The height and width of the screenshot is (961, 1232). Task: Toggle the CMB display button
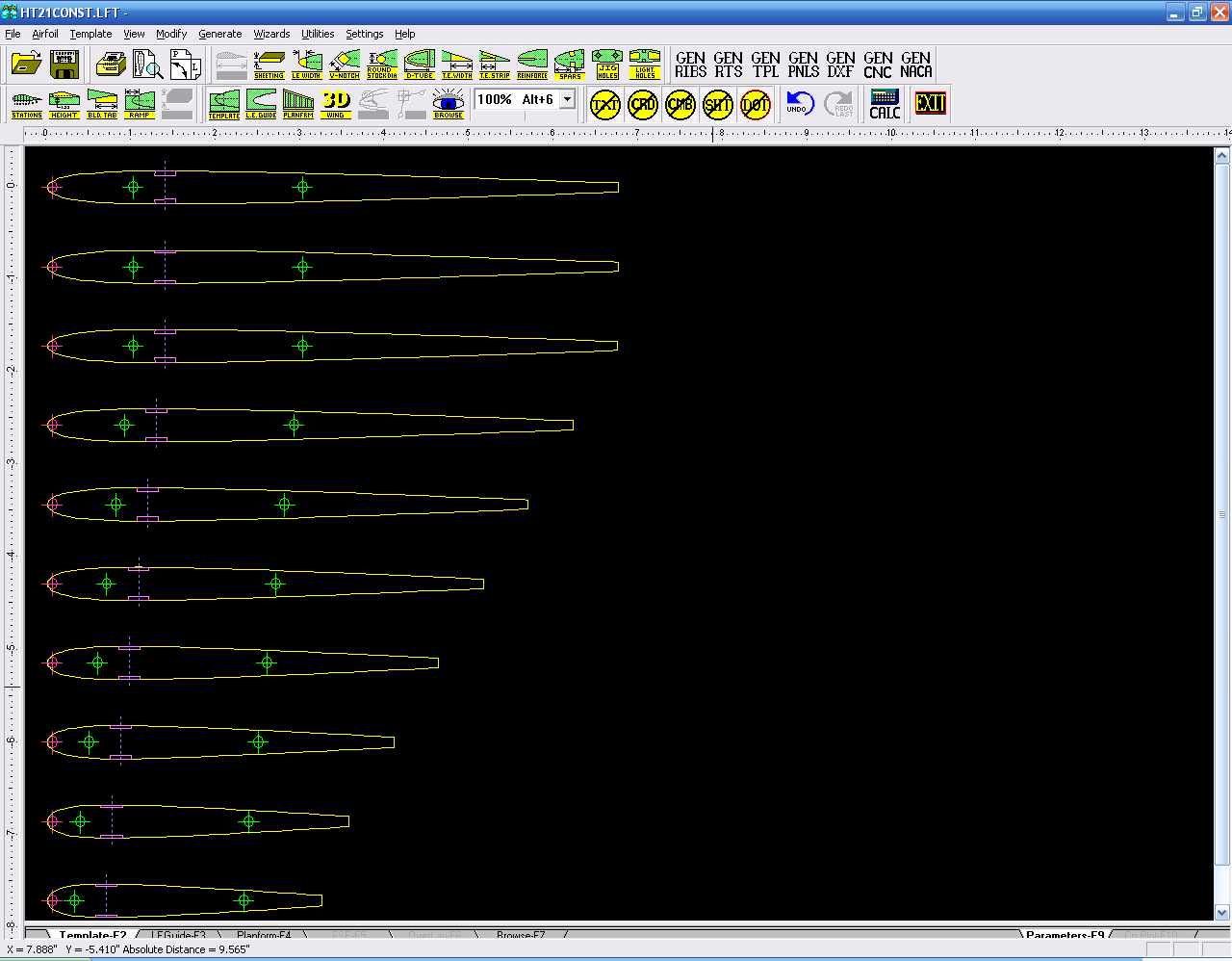click(x=680, y=104)
